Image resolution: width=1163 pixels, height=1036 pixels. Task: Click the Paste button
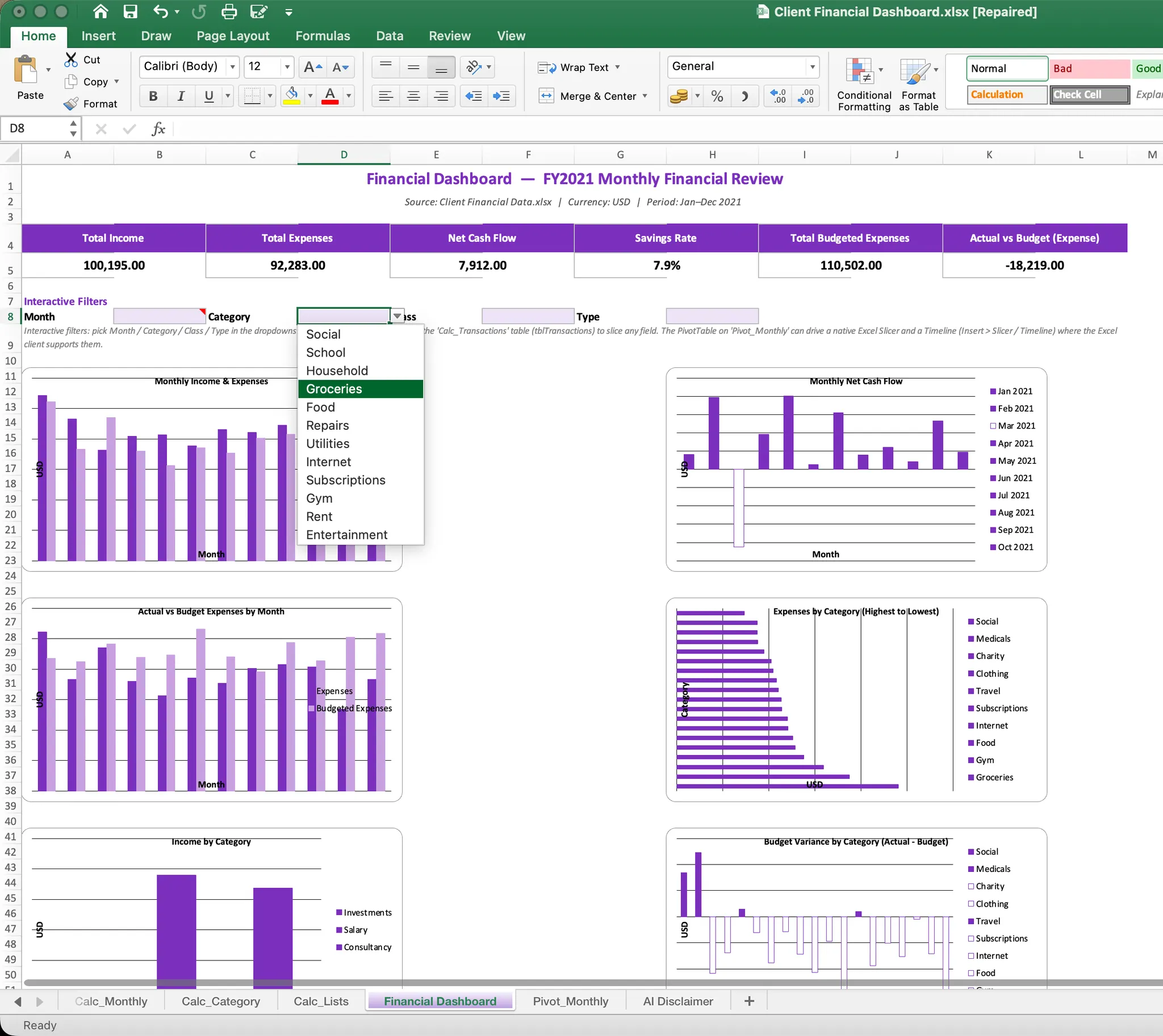(30, 77)
